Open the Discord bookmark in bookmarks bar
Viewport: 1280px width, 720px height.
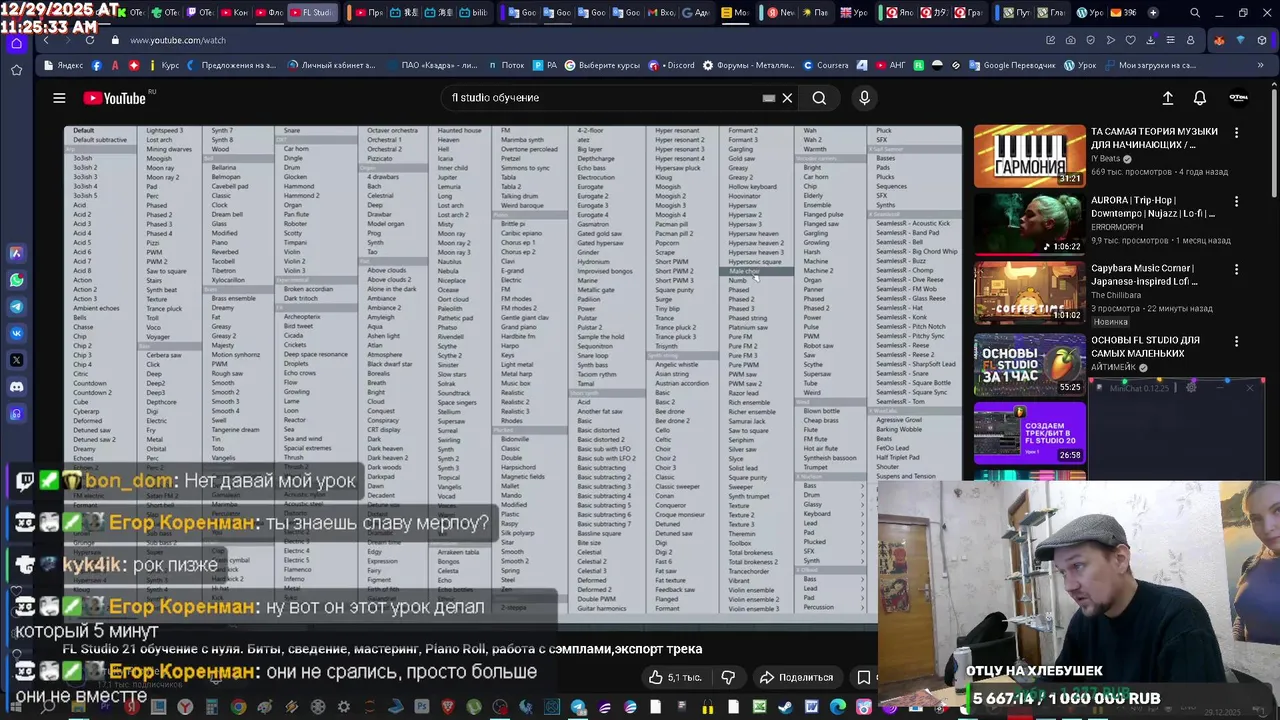click(x=672, y=65)
